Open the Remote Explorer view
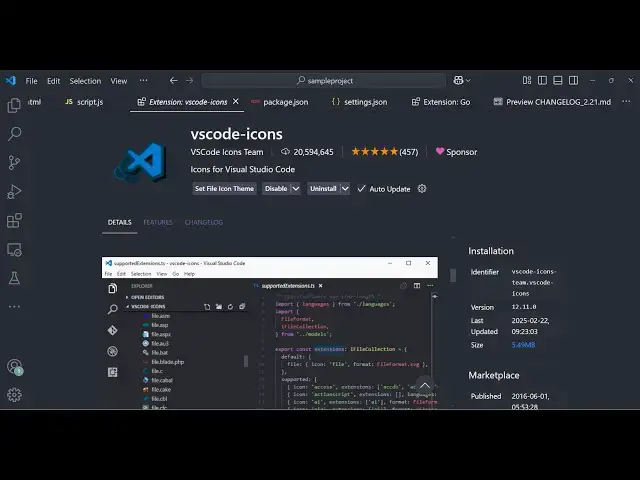Viewport: 640px width, 480px height. point(14,249)
